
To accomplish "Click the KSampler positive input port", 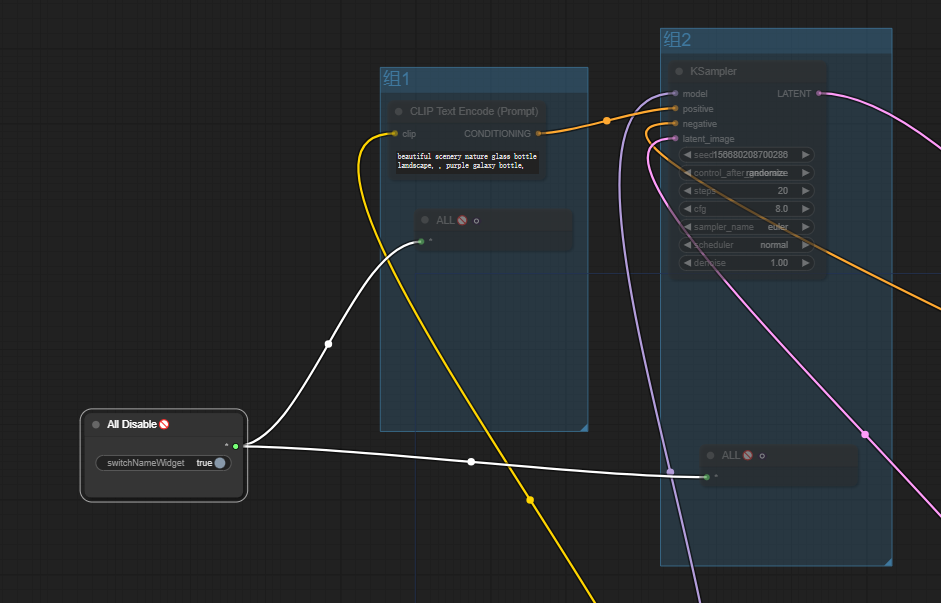I will 675,109.
